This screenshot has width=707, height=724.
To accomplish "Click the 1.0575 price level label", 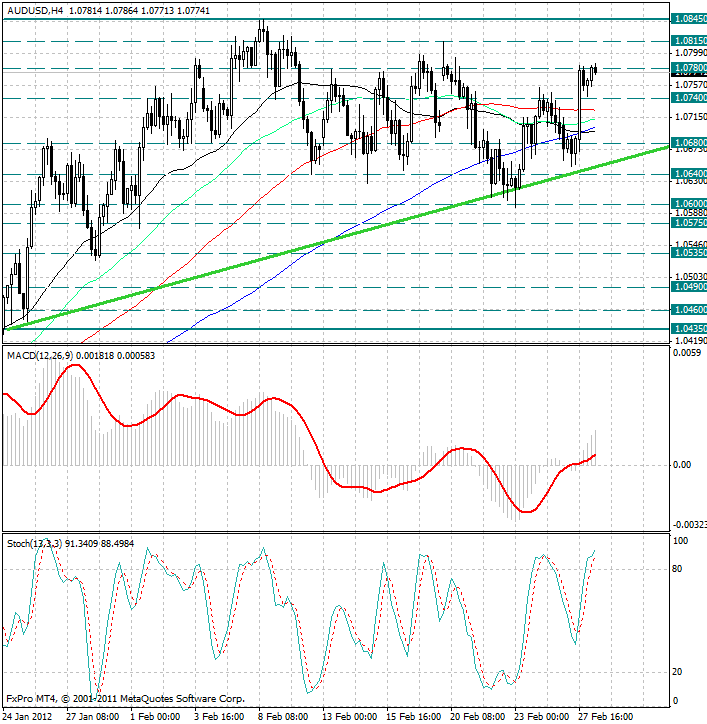I will click(x=689, y=223).
